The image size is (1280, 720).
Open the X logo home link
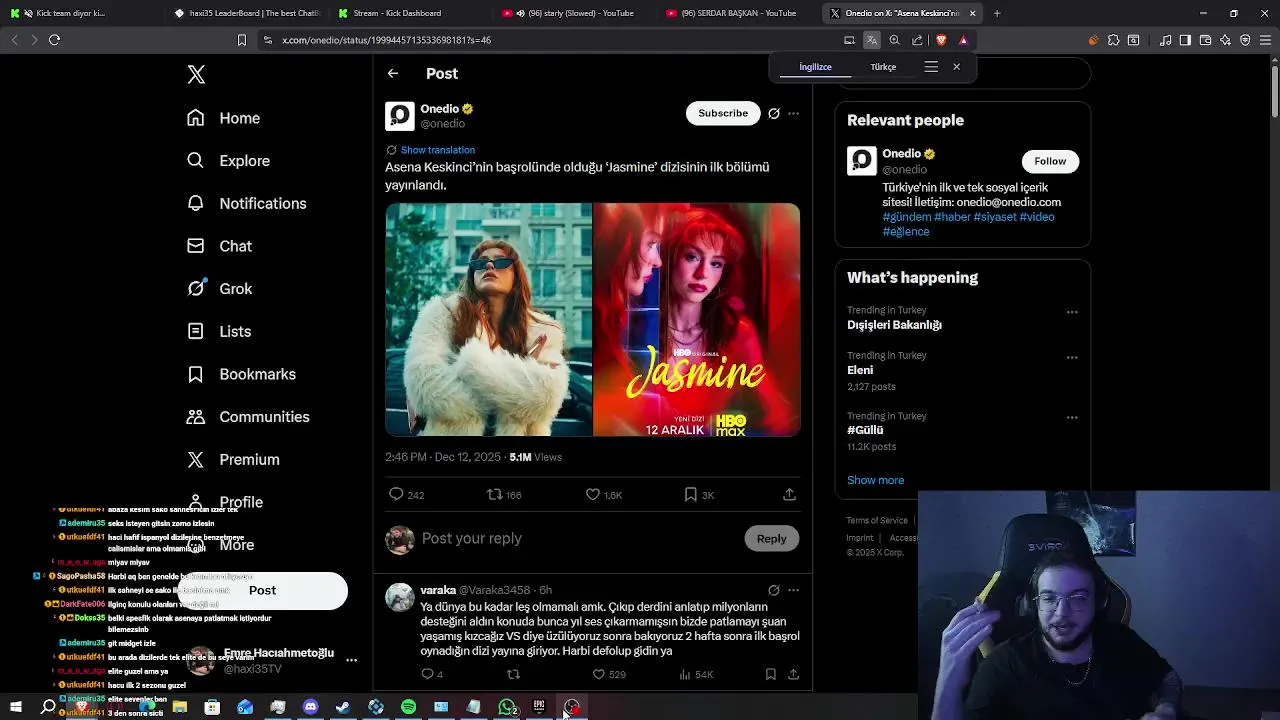197,75
